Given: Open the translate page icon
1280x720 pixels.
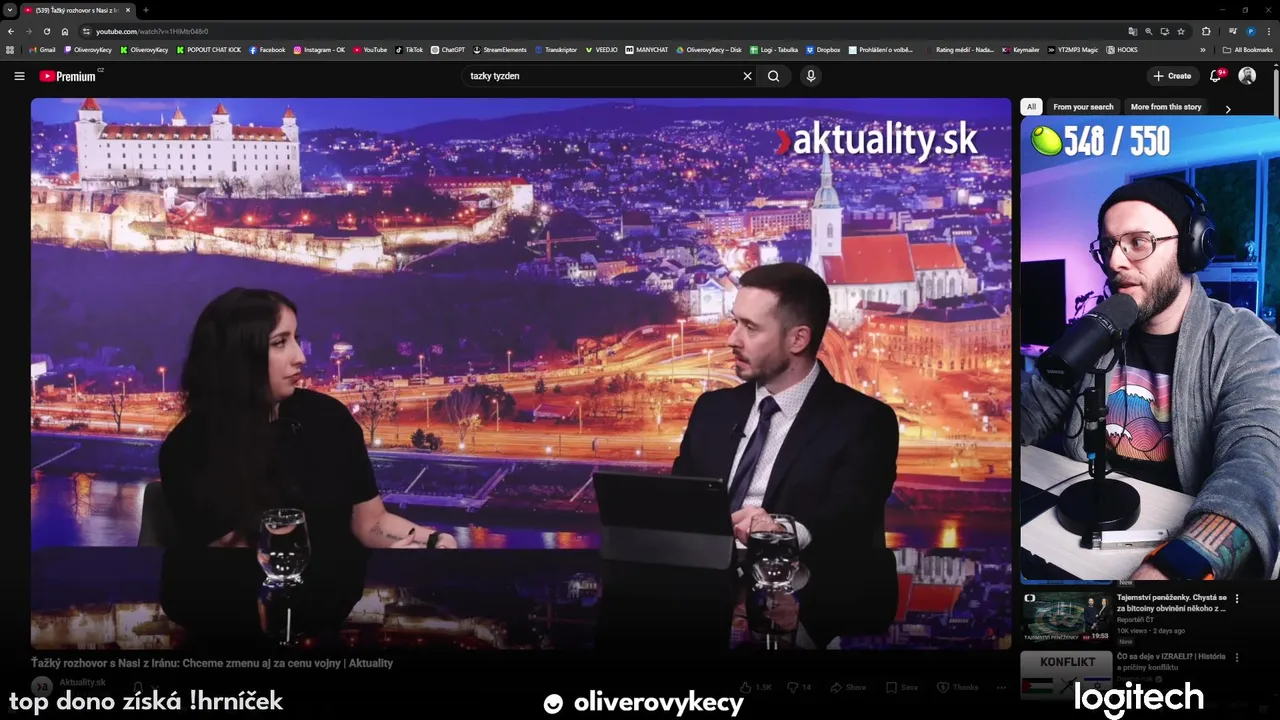Looking at the screenshot, I should pos(1132,31).
